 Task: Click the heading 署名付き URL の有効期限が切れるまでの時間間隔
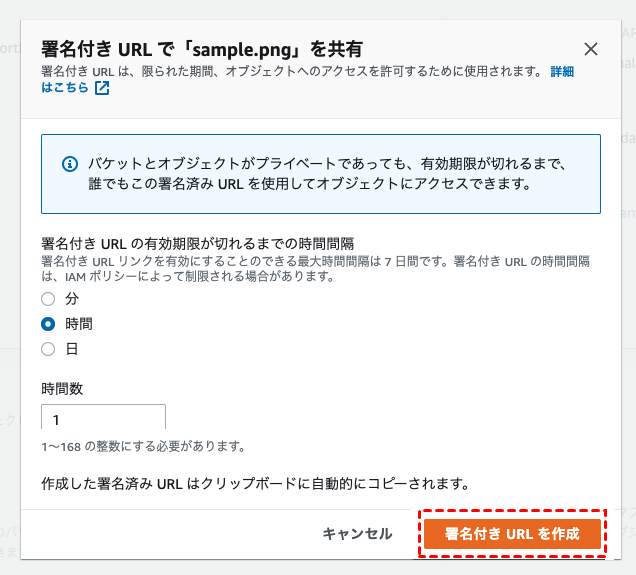199,244
